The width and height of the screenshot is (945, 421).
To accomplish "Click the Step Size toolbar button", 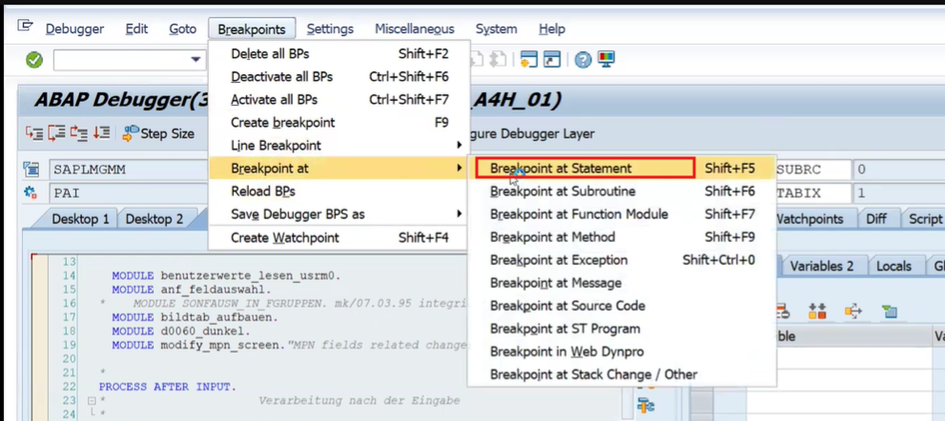I will click(158, 133).
